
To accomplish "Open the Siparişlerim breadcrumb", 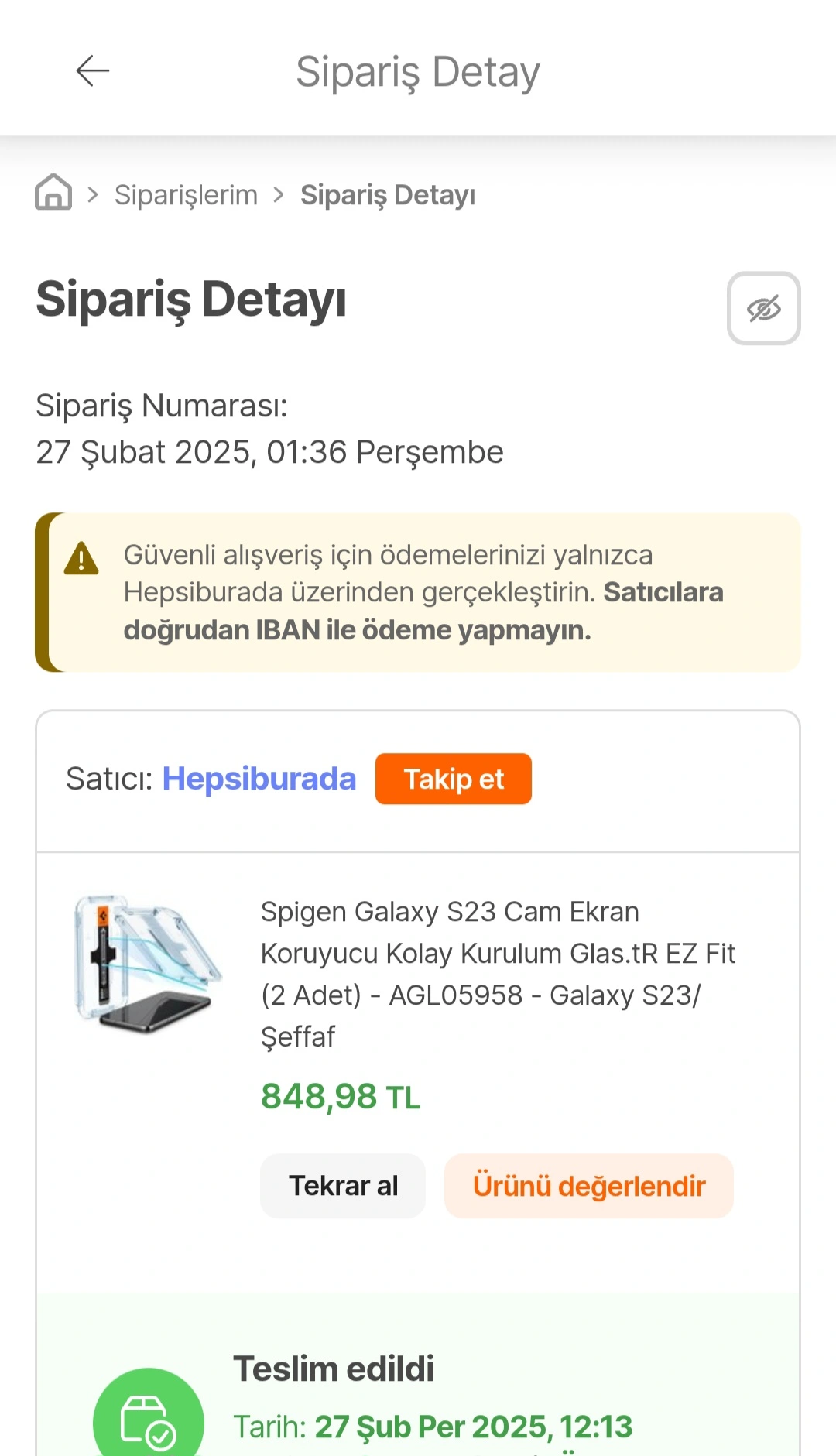I will 186,195.
